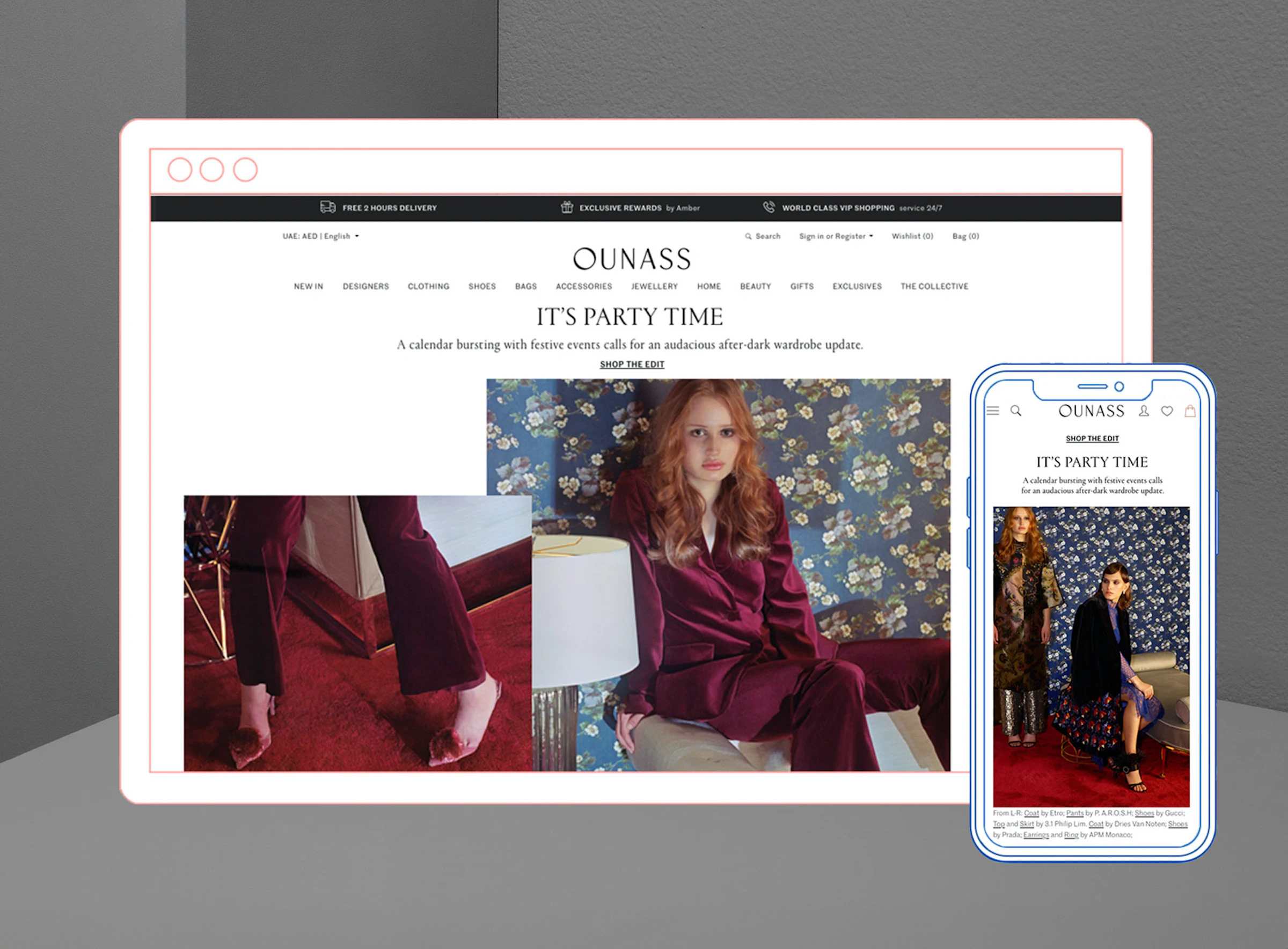Tap the Earrings link in caption
Screen dimensions: 1288x949
pos(1036,835)
